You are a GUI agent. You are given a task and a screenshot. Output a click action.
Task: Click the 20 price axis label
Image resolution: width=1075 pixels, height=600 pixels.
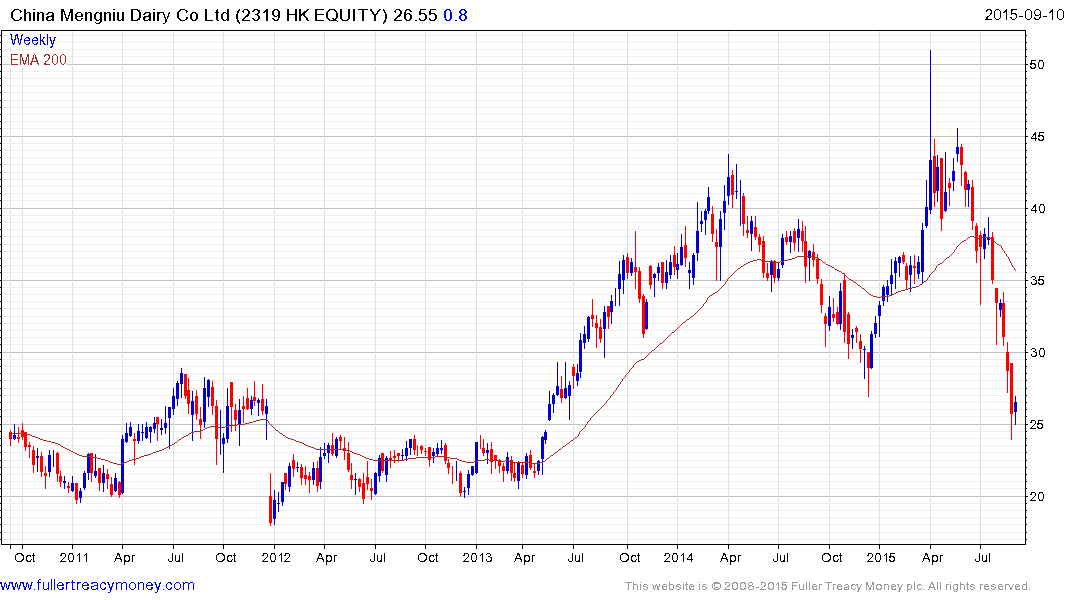point(1037,496)
